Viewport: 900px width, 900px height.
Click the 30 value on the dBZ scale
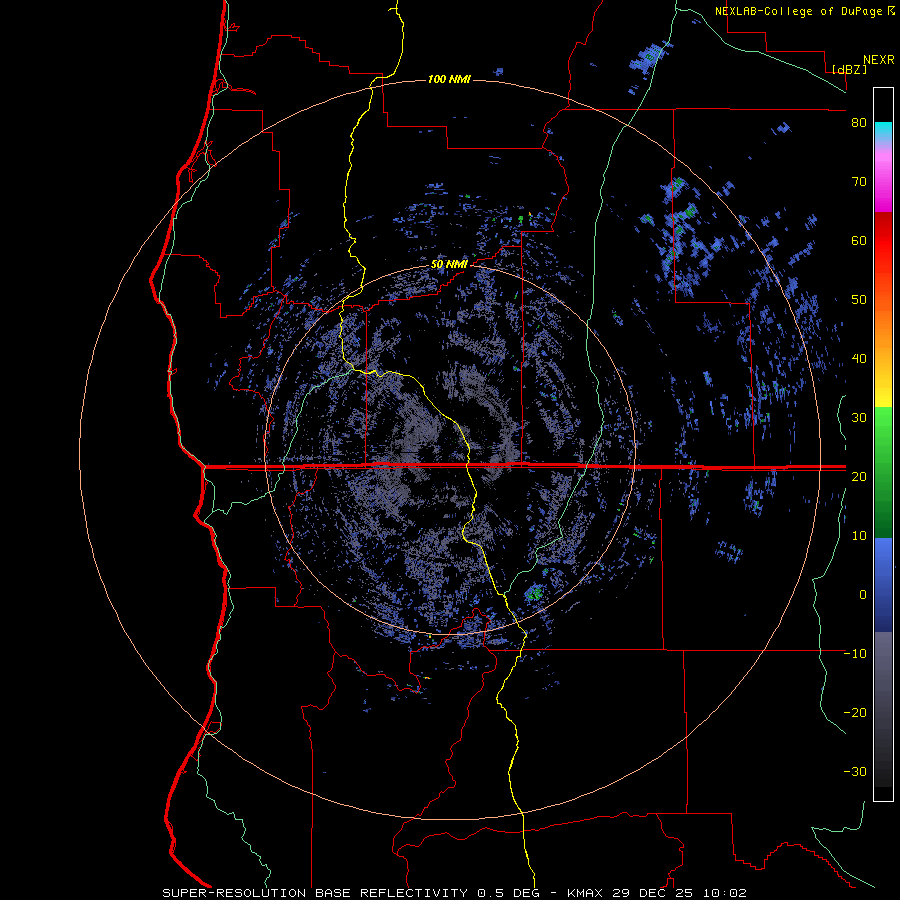(x=859, y=418)
